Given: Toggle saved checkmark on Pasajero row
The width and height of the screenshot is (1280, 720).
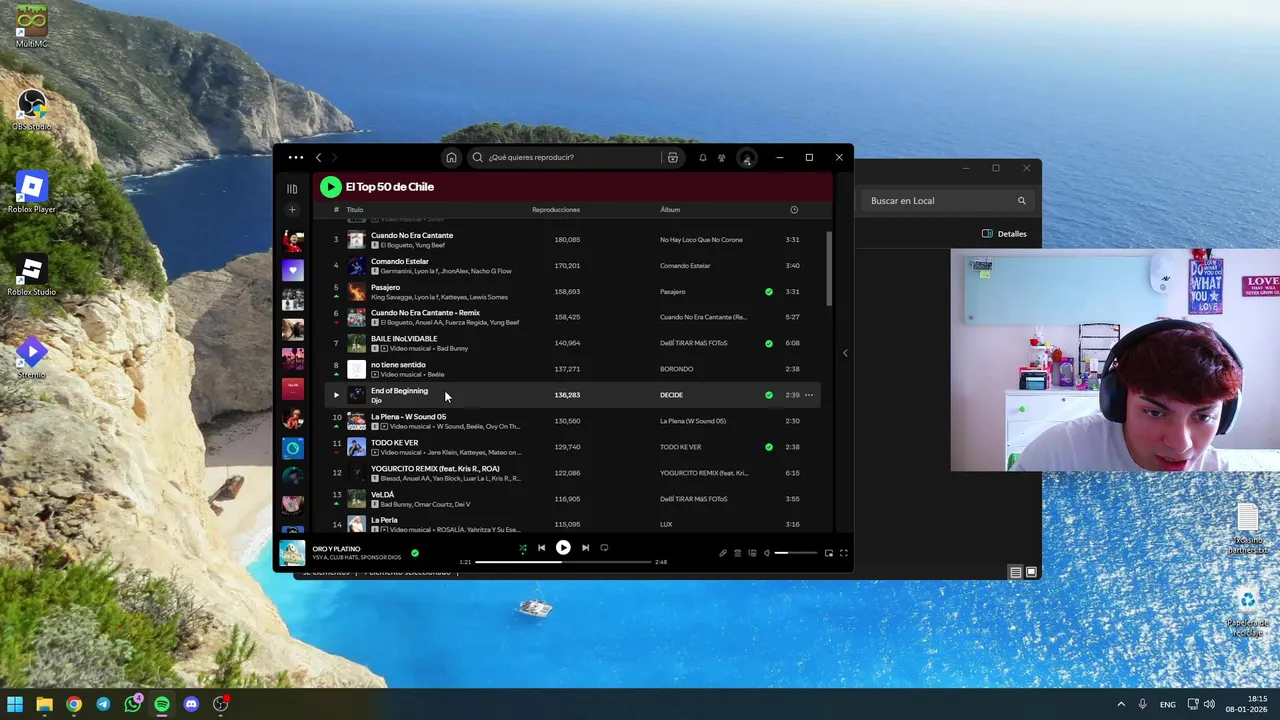Looking at the screenshot, I should [x=769, y=292].
